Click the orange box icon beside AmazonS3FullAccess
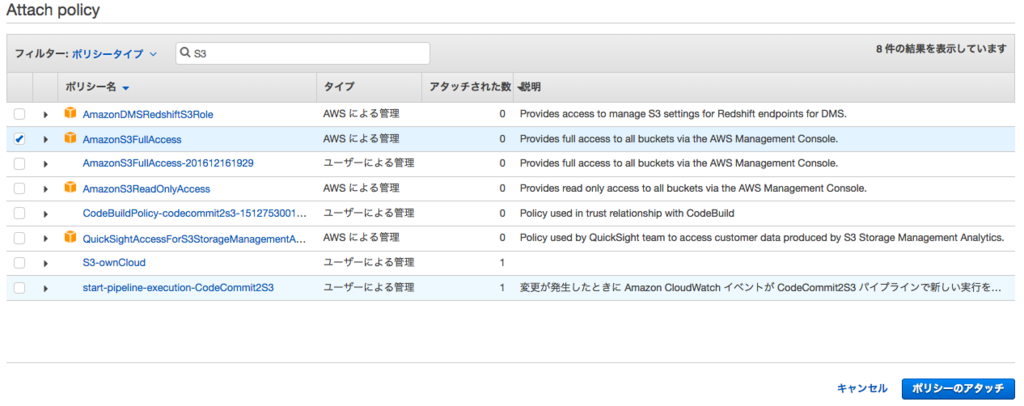Viewport: 1024px width, 406px height. [70, 138]
